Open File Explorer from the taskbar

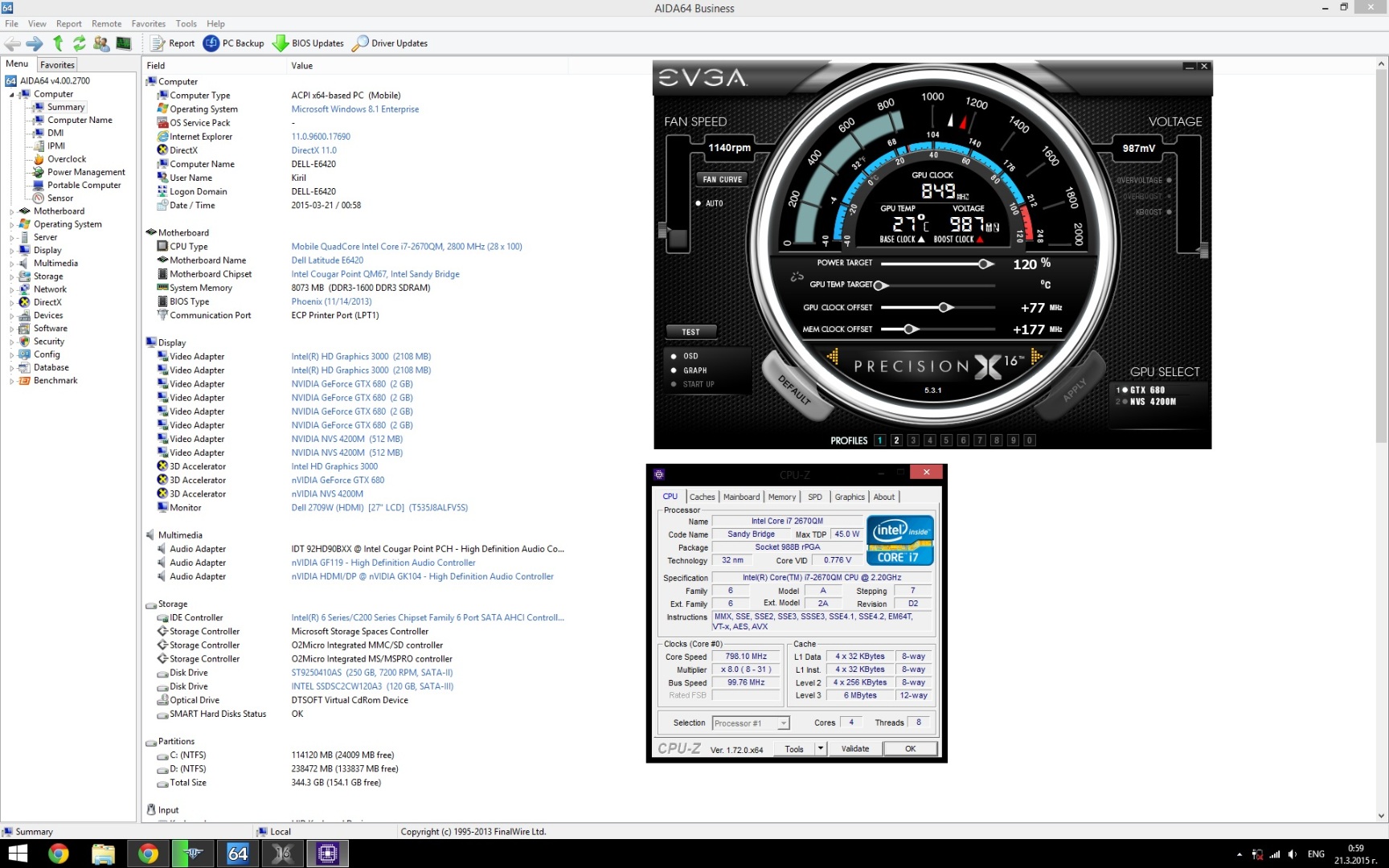pyautogui.click(x=103, y=854)
